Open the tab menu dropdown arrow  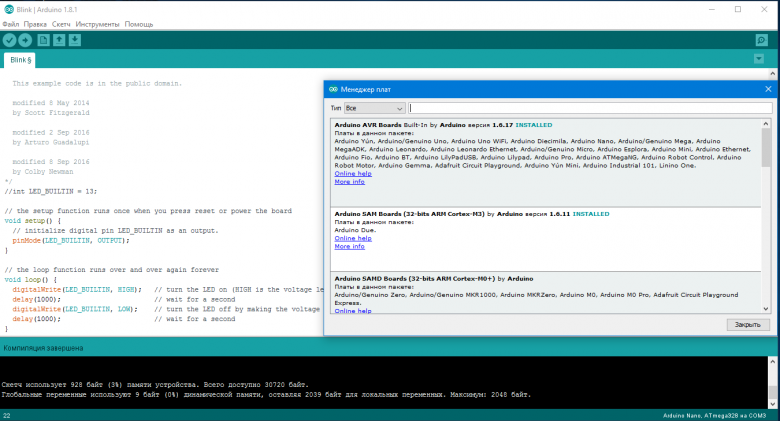[x=759, y=59]
